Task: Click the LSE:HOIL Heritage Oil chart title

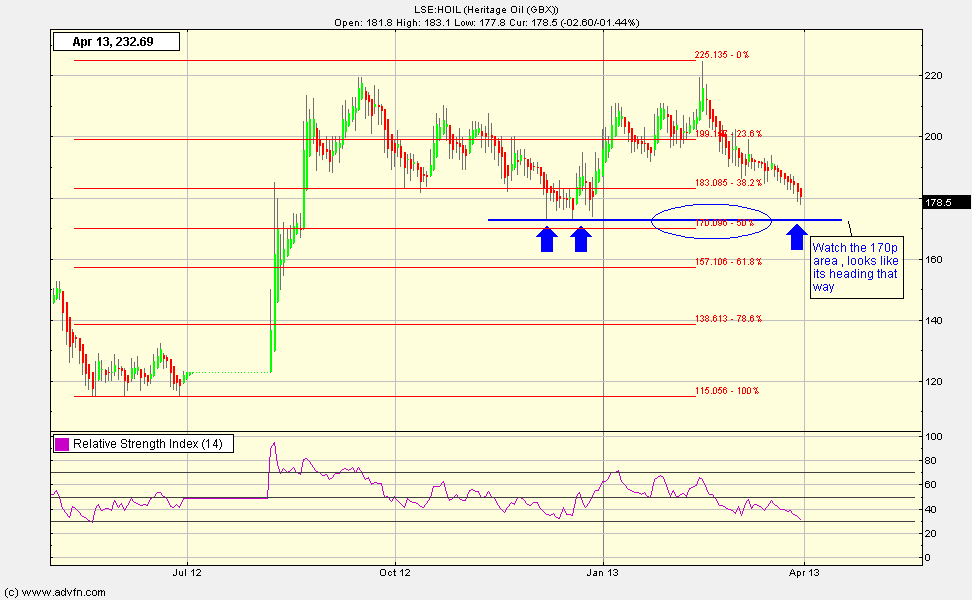Action: pyautogui.click(x=485, y=9)
